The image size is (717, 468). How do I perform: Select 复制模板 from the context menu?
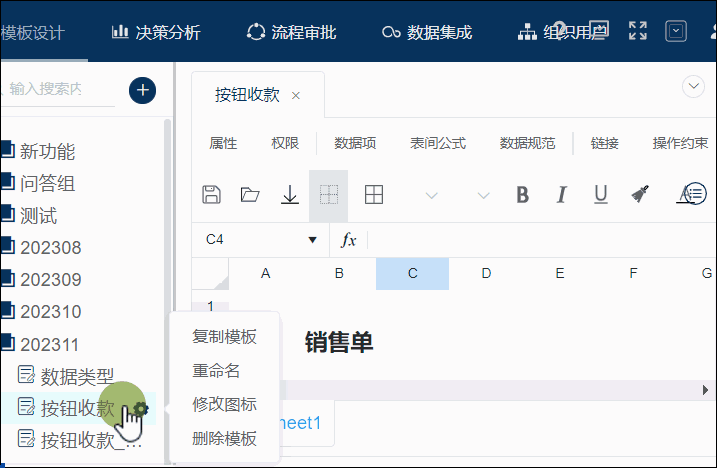(224, 337)
